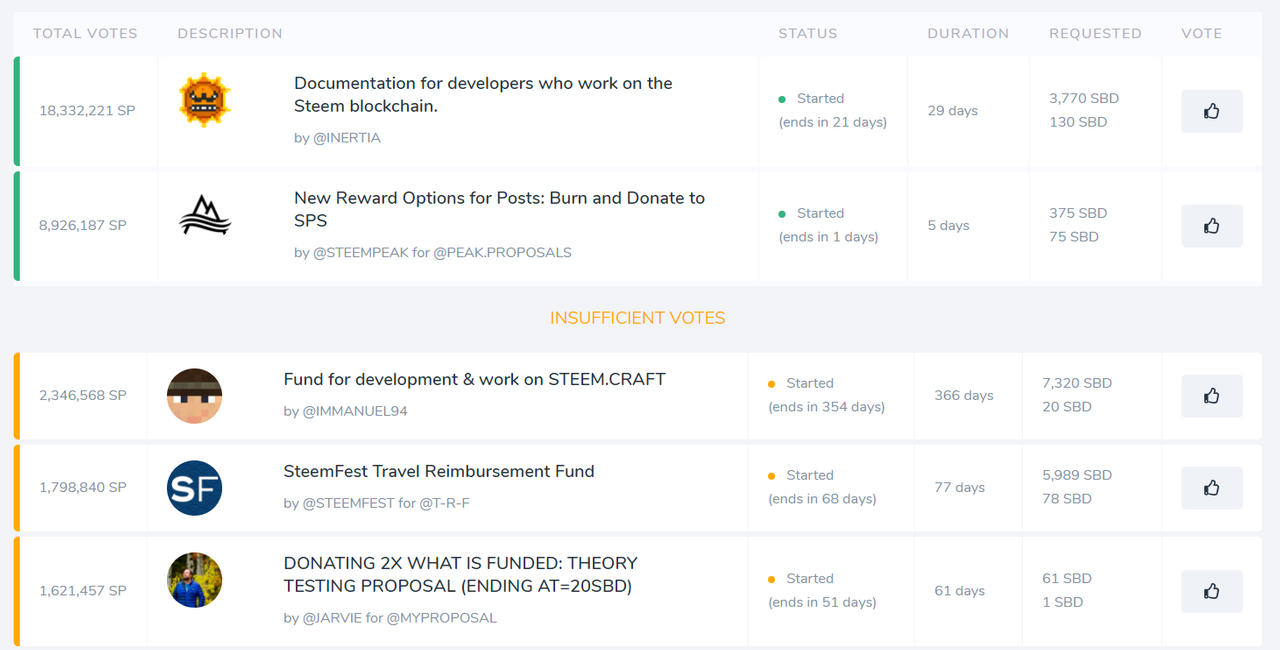Open 'Fund for development & work on STEEM.CRAFT'

(x=474, y=380)
